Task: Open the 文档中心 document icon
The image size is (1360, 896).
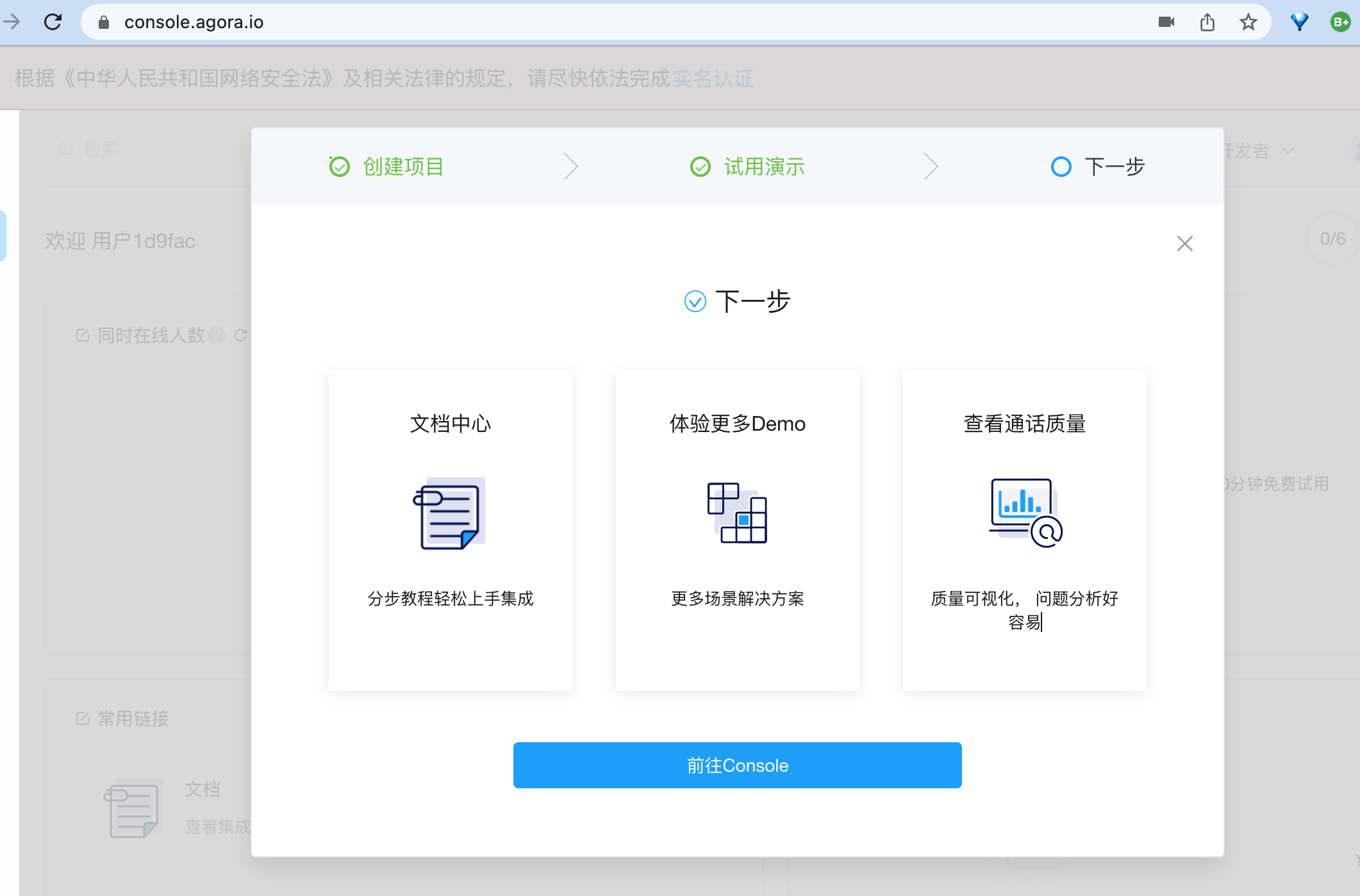Action: pyautogui.click(x=449, y=513)
